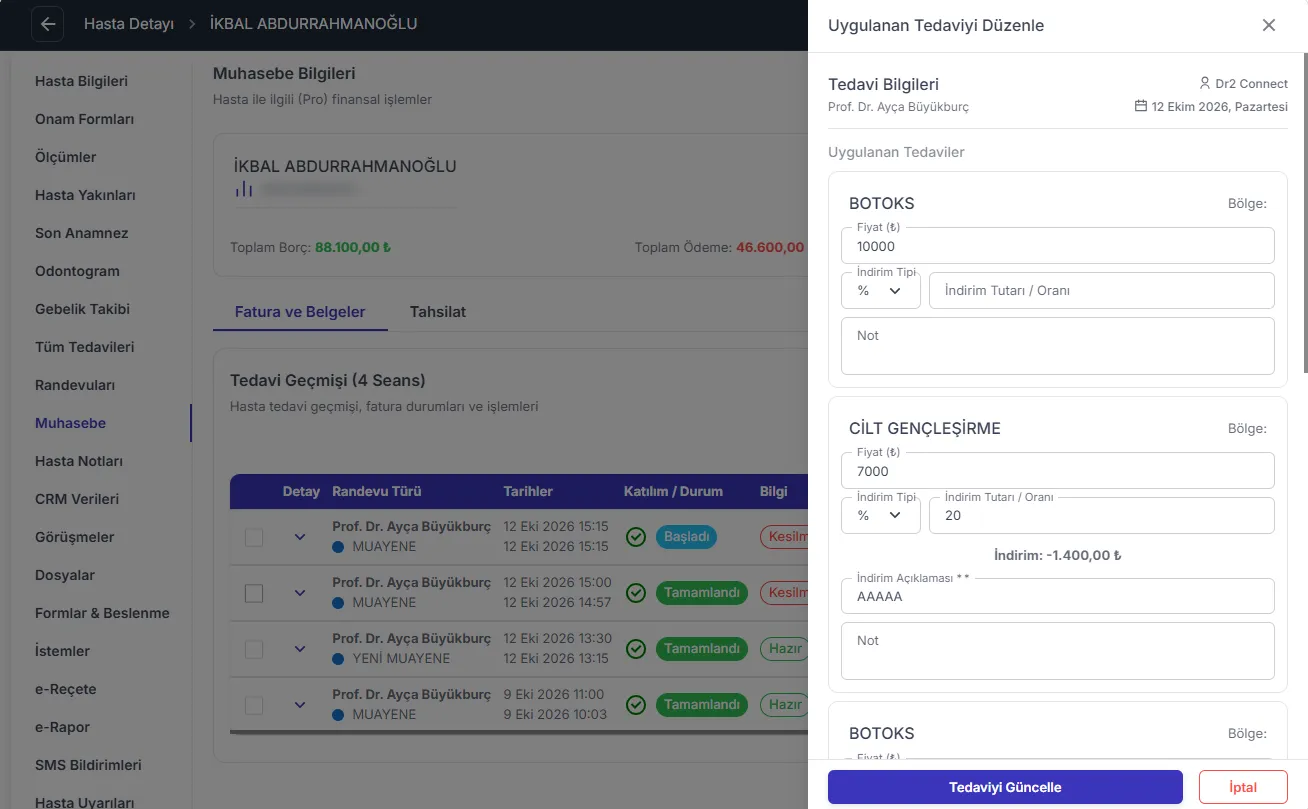Screen dimensions: 1308x809
Task: Click green check icon in 12 Eki 15:00 row
Action: coord(635,593)
